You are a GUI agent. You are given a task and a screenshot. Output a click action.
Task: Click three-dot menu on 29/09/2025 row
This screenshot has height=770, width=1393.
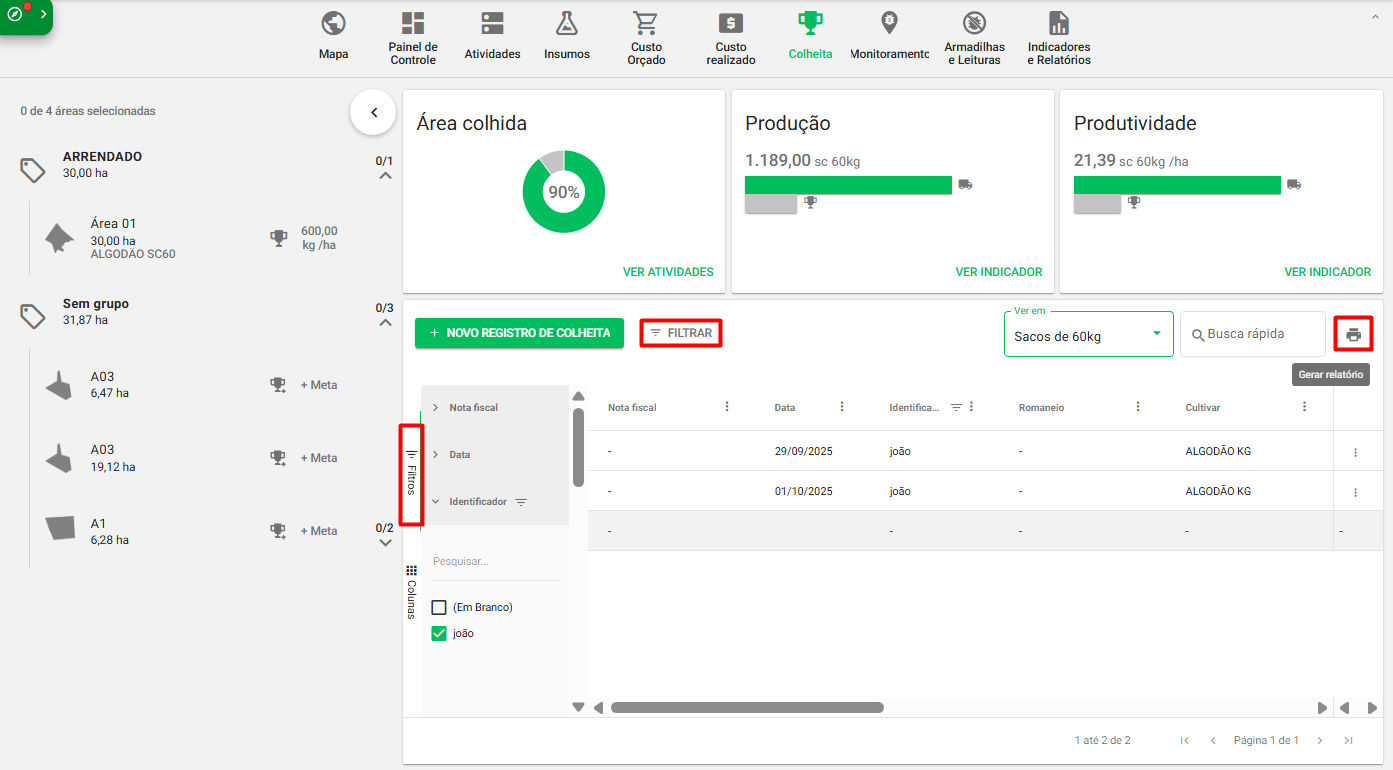tap(1355, 452)
